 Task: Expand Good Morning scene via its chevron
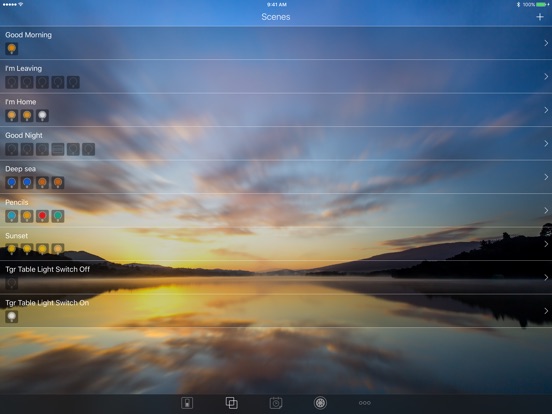546,43
